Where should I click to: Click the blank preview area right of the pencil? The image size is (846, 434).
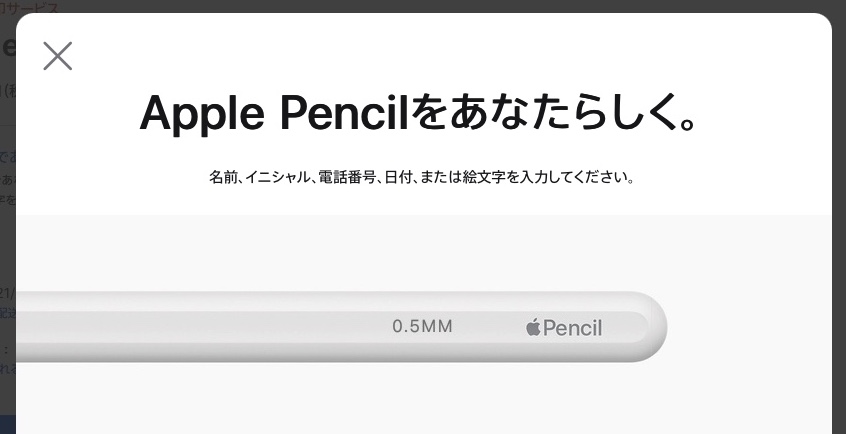[x=750, y=327]
